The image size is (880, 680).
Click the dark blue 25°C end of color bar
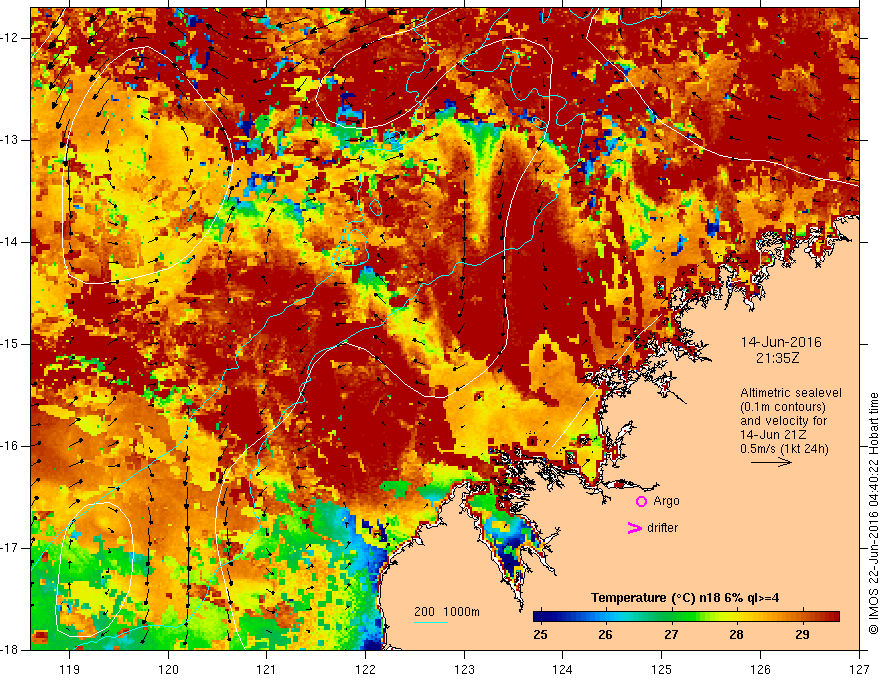click(538, 617)
